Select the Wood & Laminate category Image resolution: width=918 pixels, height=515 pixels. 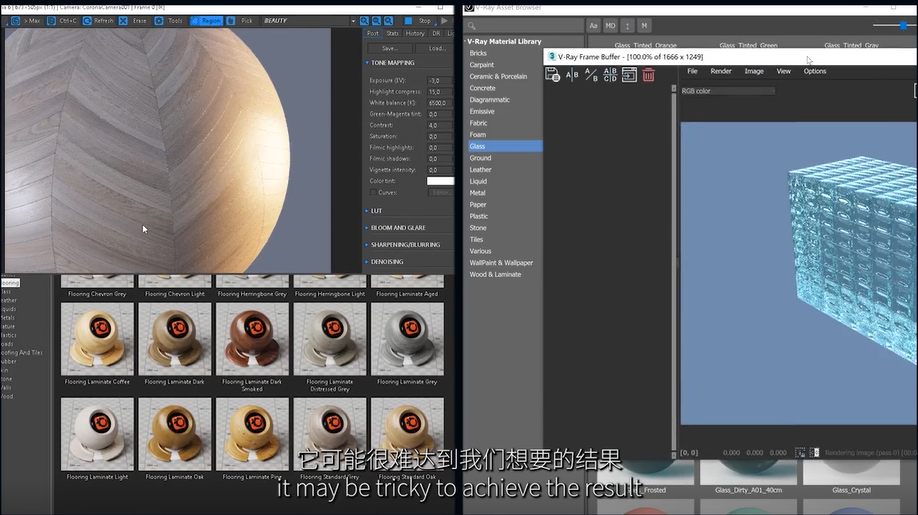point(495,274)
